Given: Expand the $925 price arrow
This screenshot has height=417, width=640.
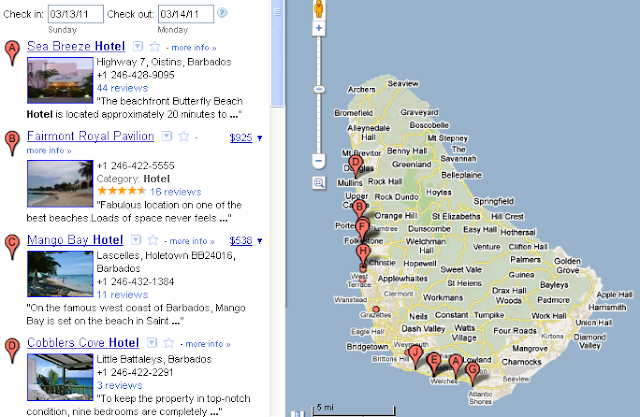Looking at the screenshot, I should point(259,138).
